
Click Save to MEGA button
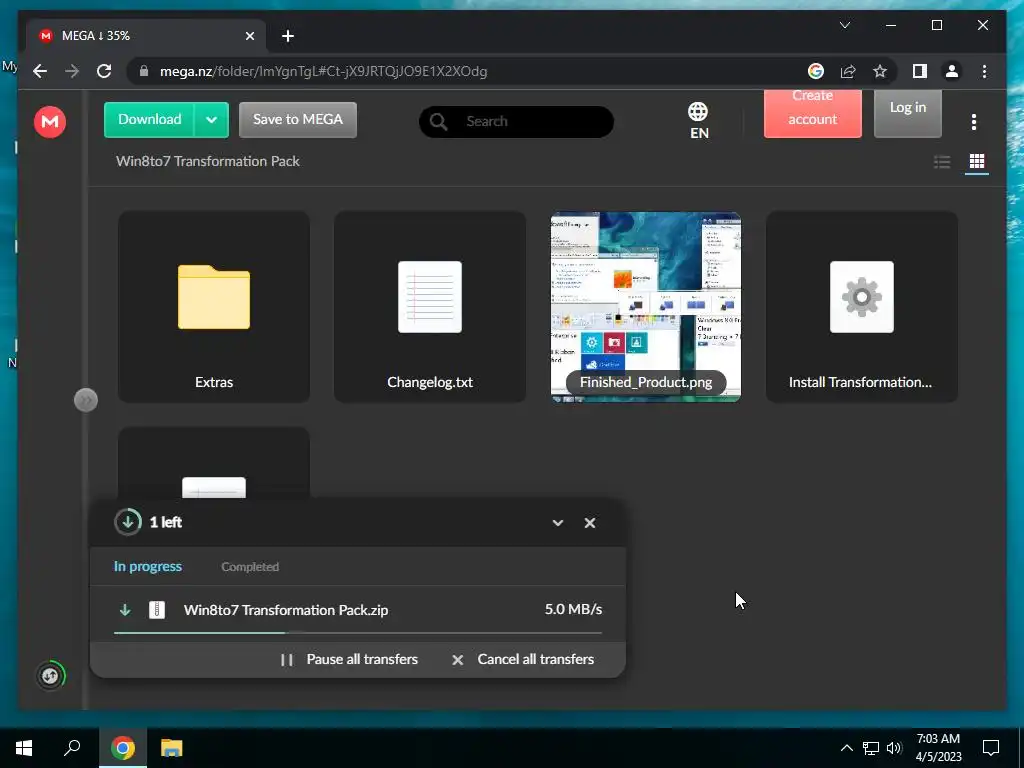point(298,120)
